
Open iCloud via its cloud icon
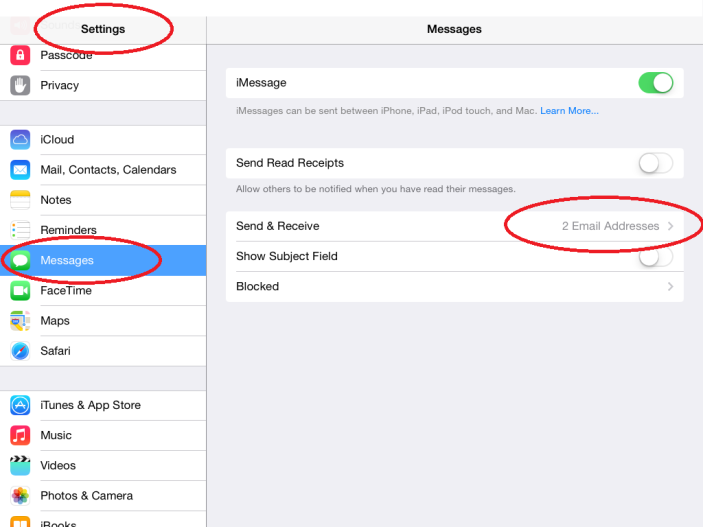[x=20, y=140]
